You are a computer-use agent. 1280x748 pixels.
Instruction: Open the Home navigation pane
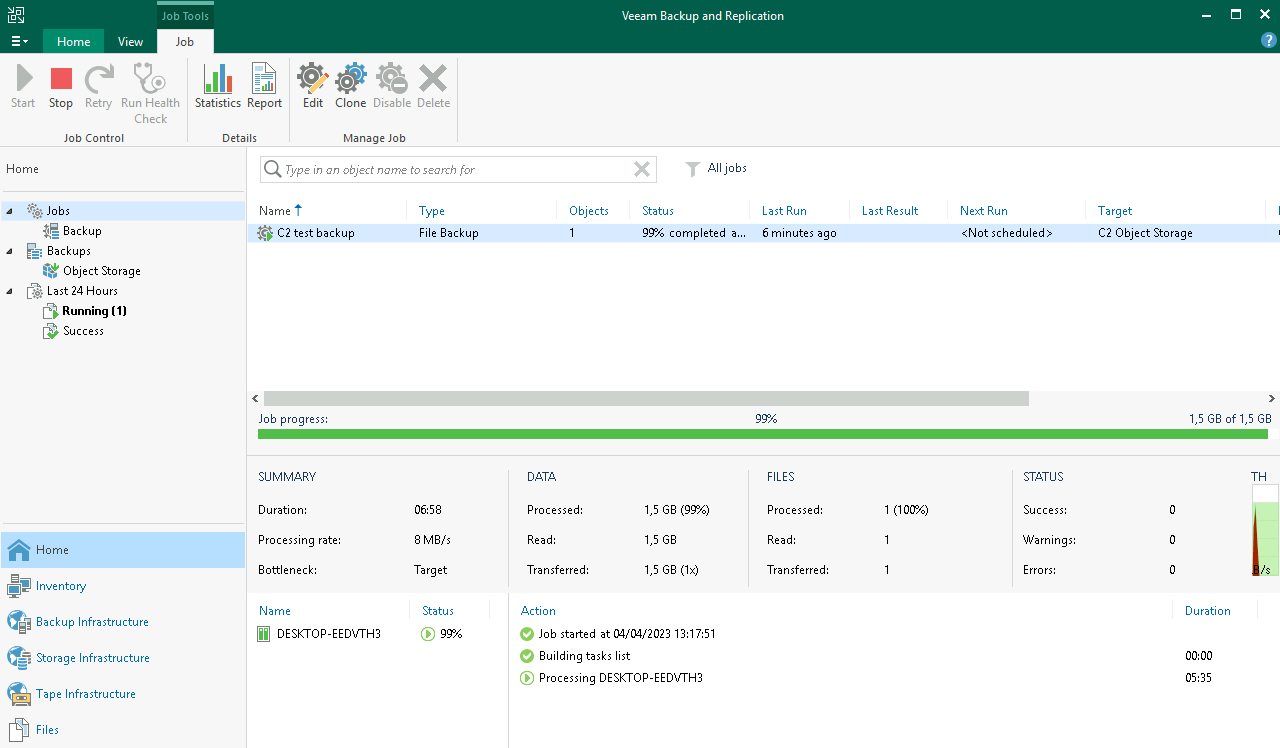123,550
